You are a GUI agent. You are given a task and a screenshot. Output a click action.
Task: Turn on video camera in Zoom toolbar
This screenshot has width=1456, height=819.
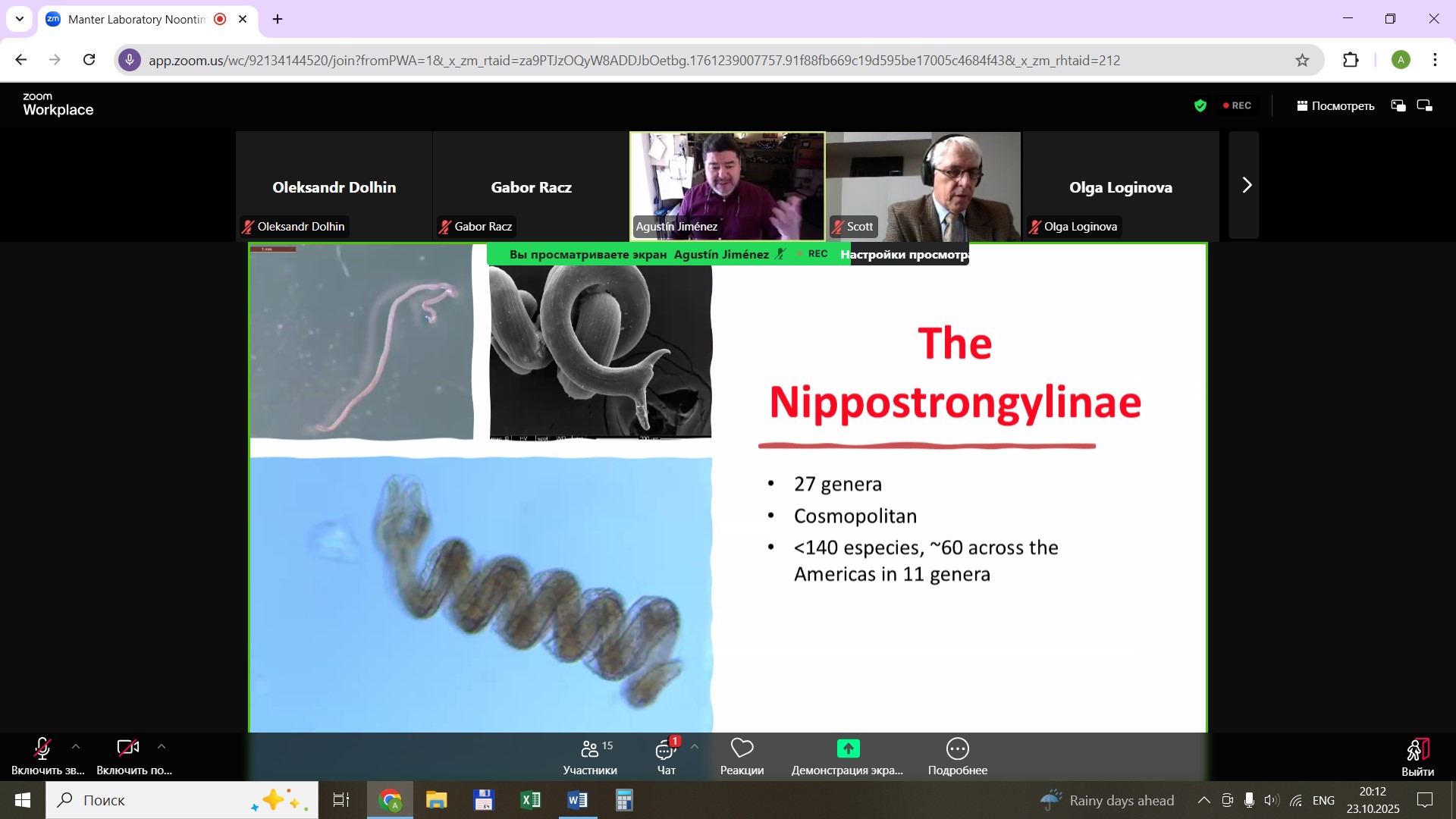(x=127, y=749)
